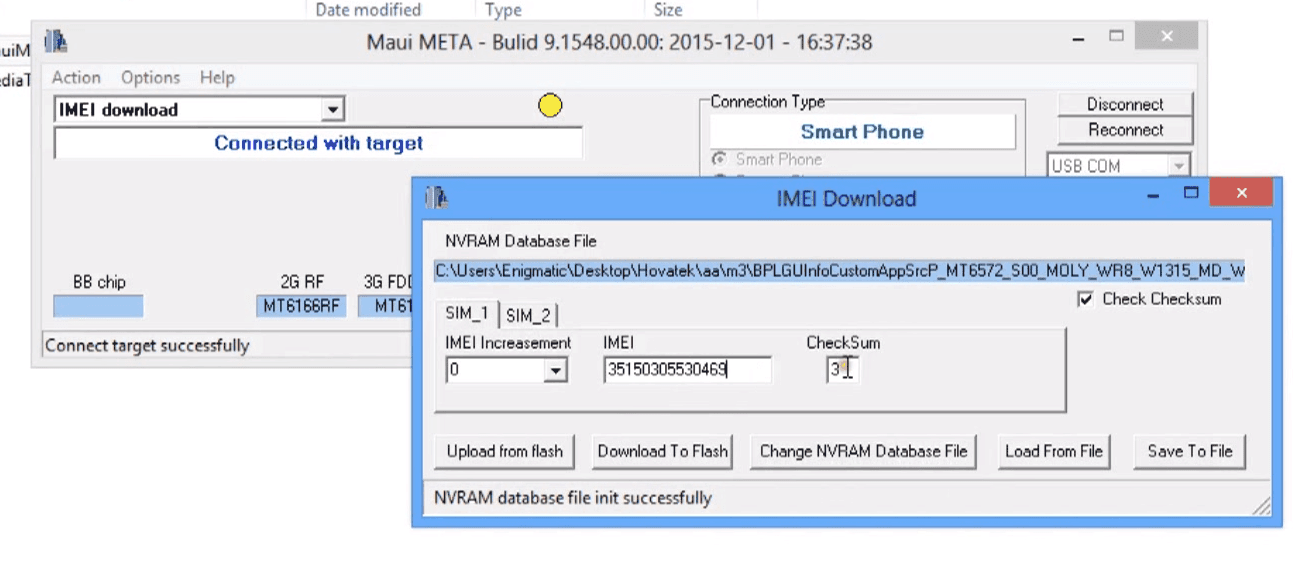
Task: Expand the IMEI download function dropdown
Action: [333, 110]
